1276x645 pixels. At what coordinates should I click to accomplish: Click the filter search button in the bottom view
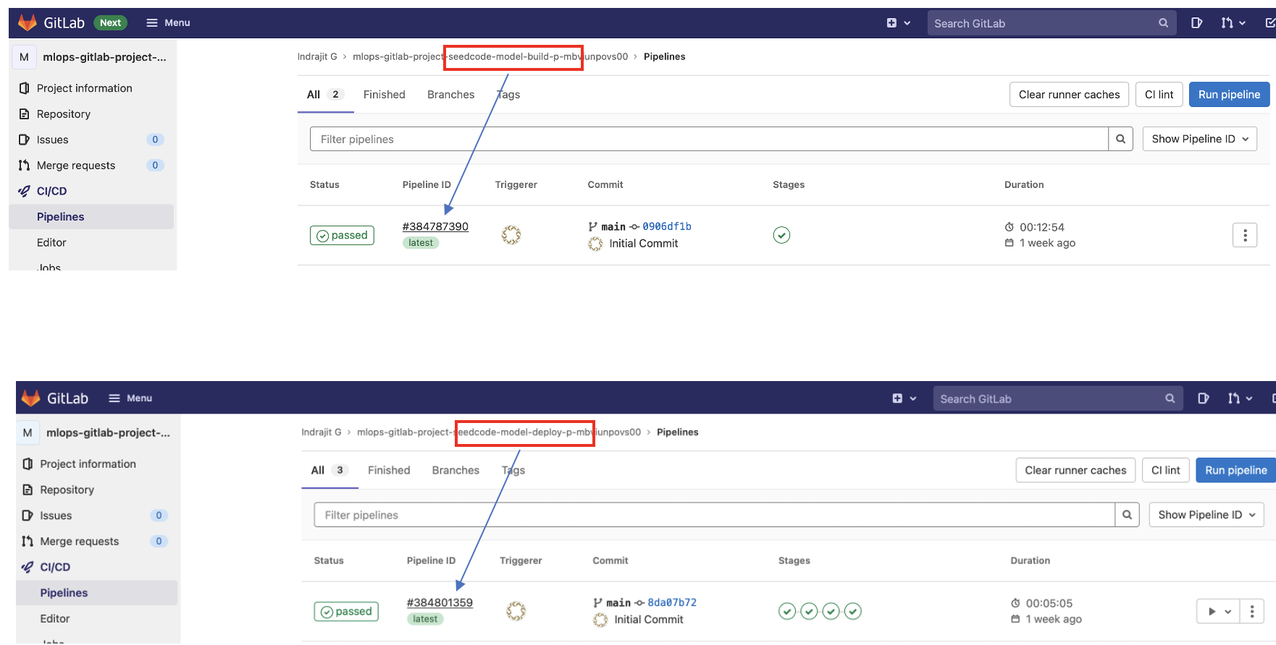pyautogui.click(x=1127, y=515)
